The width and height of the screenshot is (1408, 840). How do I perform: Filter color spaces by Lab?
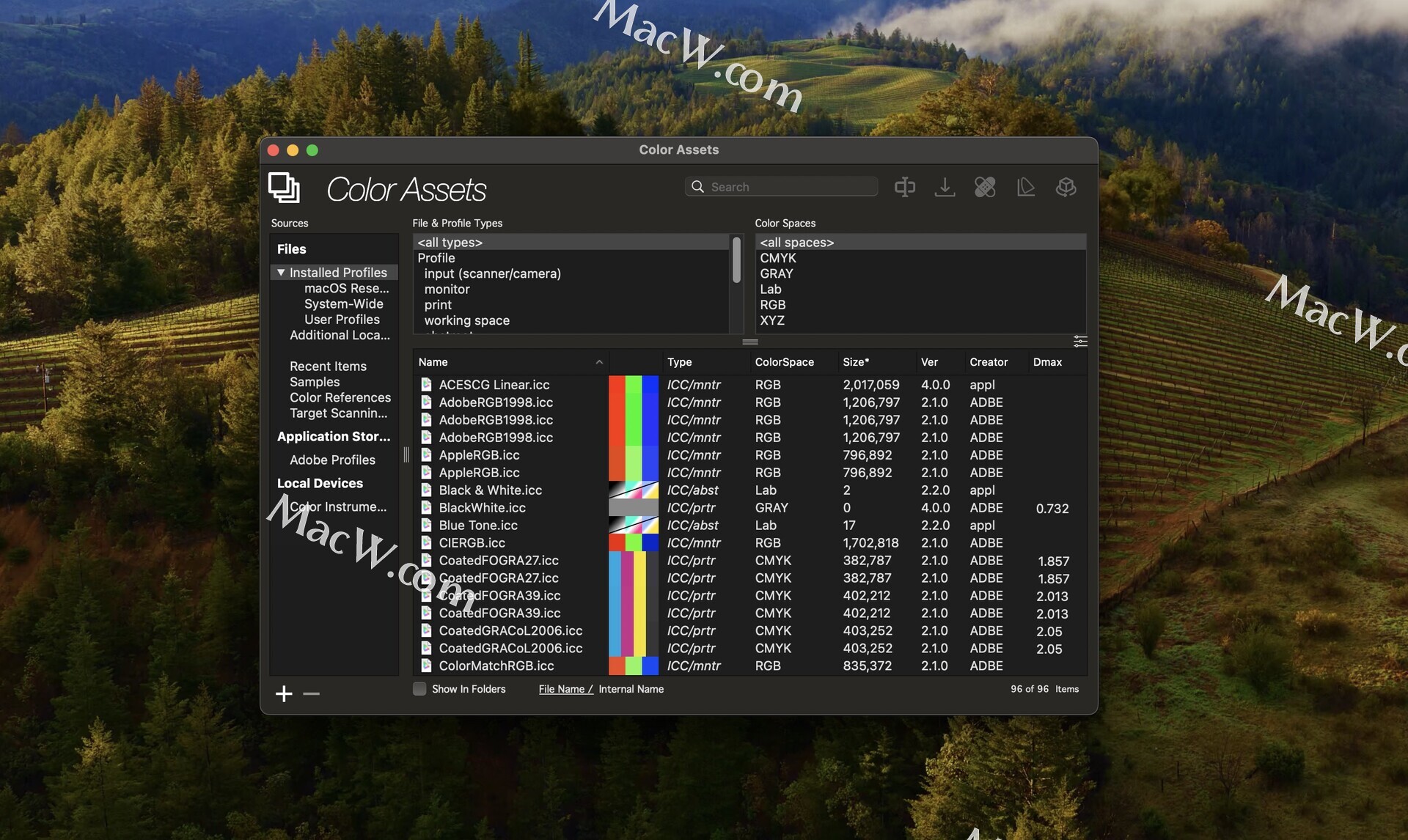point(770,289)
